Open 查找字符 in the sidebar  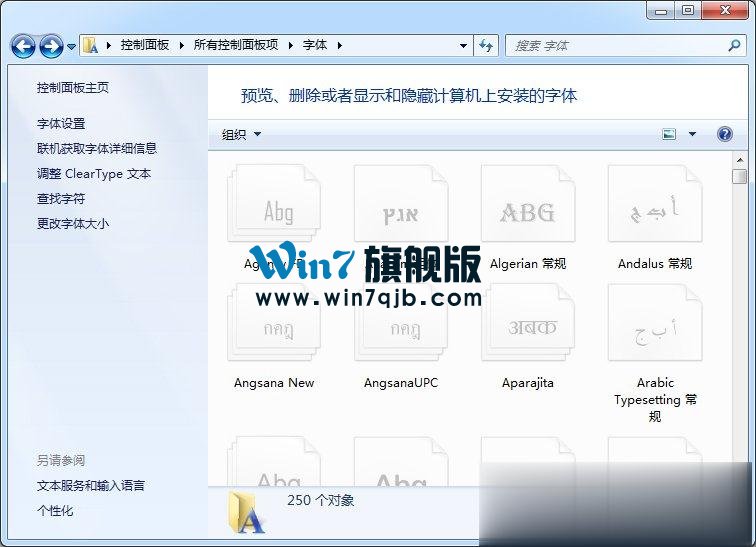coord(61,199)
